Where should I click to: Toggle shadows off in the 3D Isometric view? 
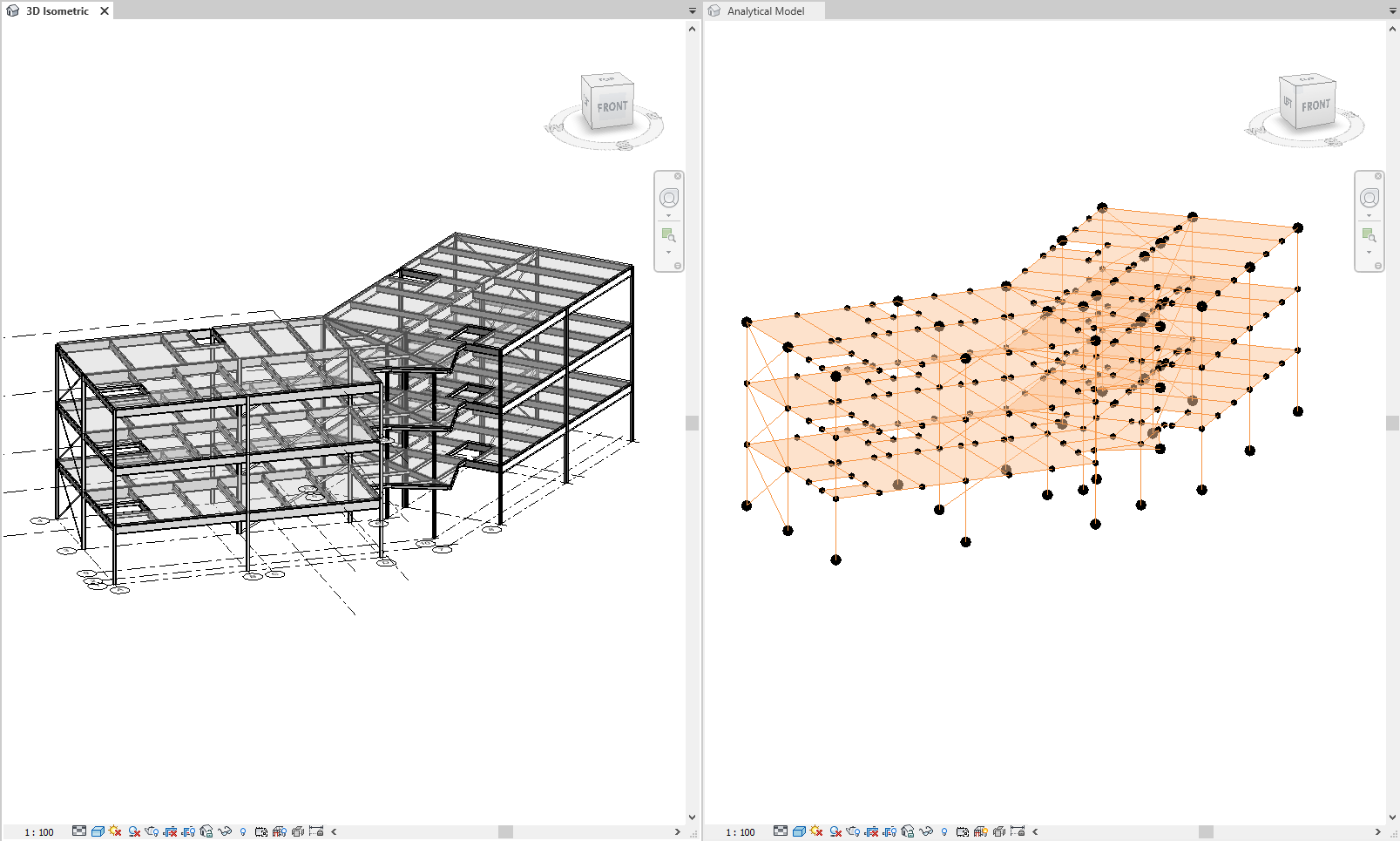[x=133, y=831]
